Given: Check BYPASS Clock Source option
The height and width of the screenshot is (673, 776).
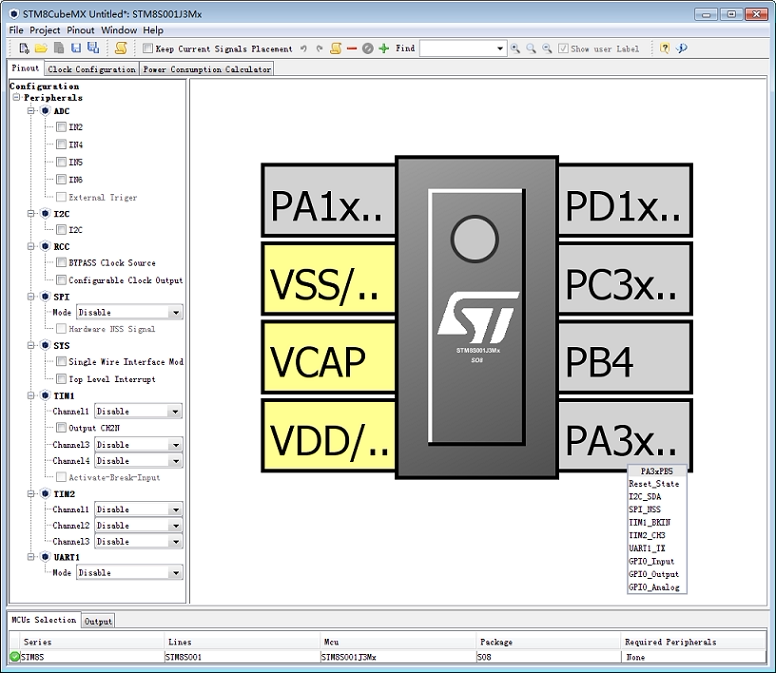Looking at the screenshot, I should pyautogui.click(x=61, y=262).
